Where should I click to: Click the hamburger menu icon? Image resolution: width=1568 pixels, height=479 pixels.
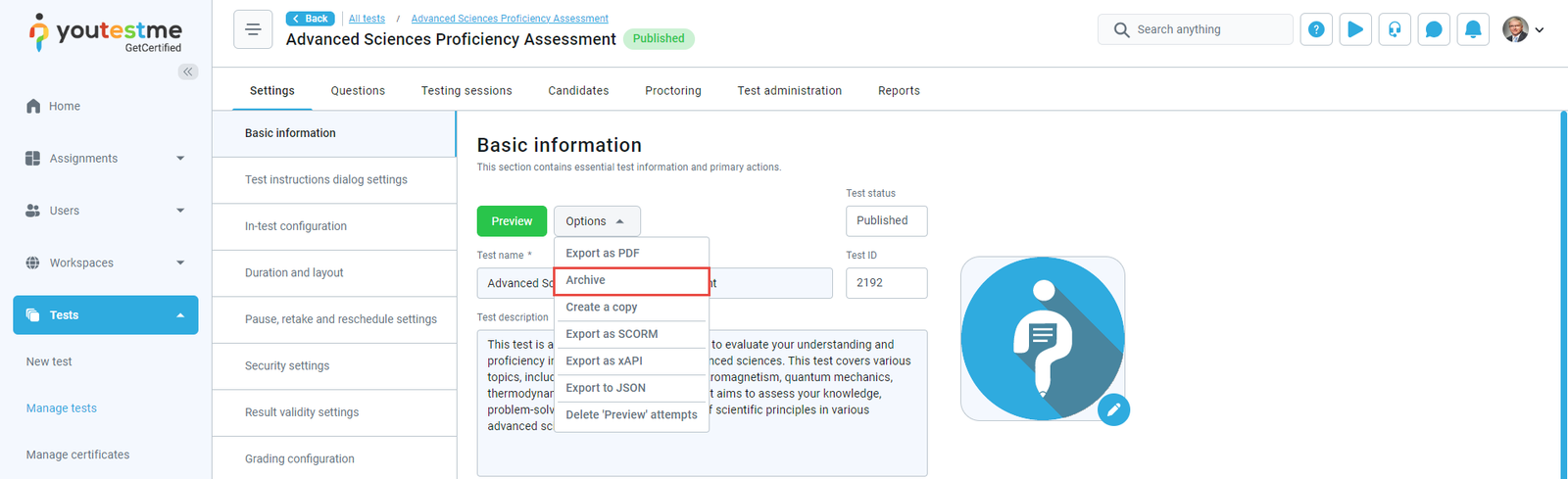253,29
